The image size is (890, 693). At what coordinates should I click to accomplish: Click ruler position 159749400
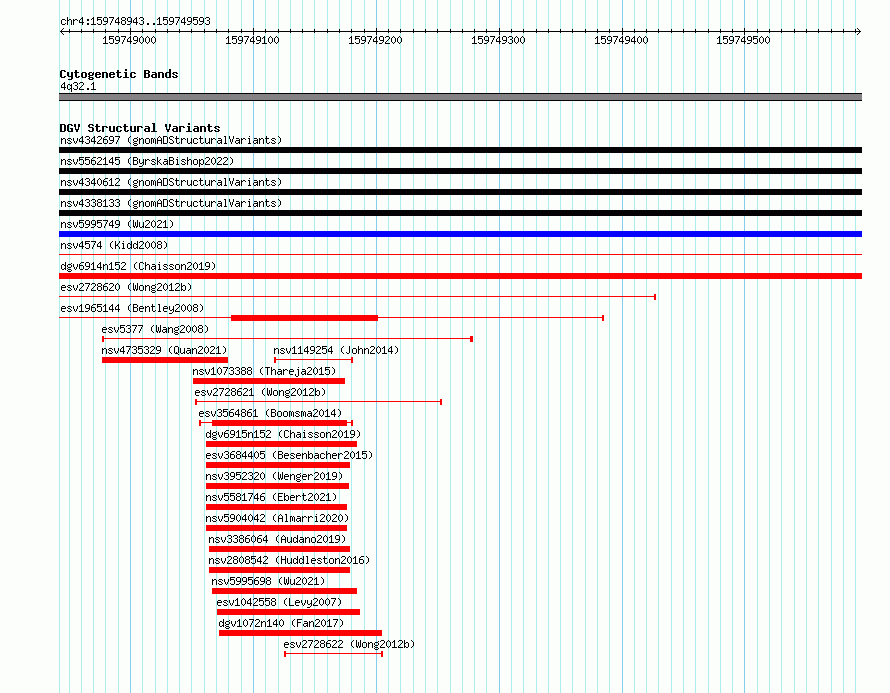(621, 40)
